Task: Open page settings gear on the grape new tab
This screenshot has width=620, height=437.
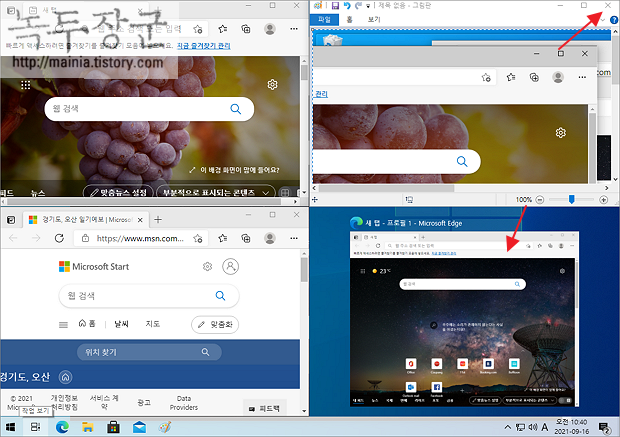Action: click(272, 84)
